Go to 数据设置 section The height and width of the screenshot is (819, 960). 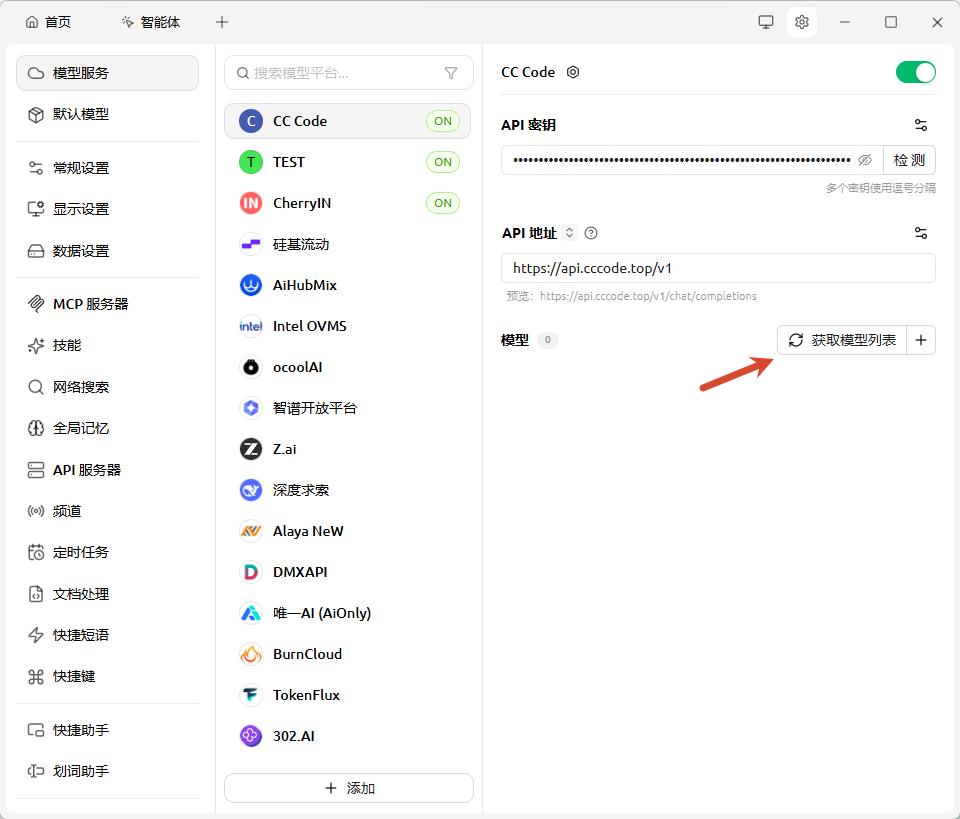click(x=107, y=251)
